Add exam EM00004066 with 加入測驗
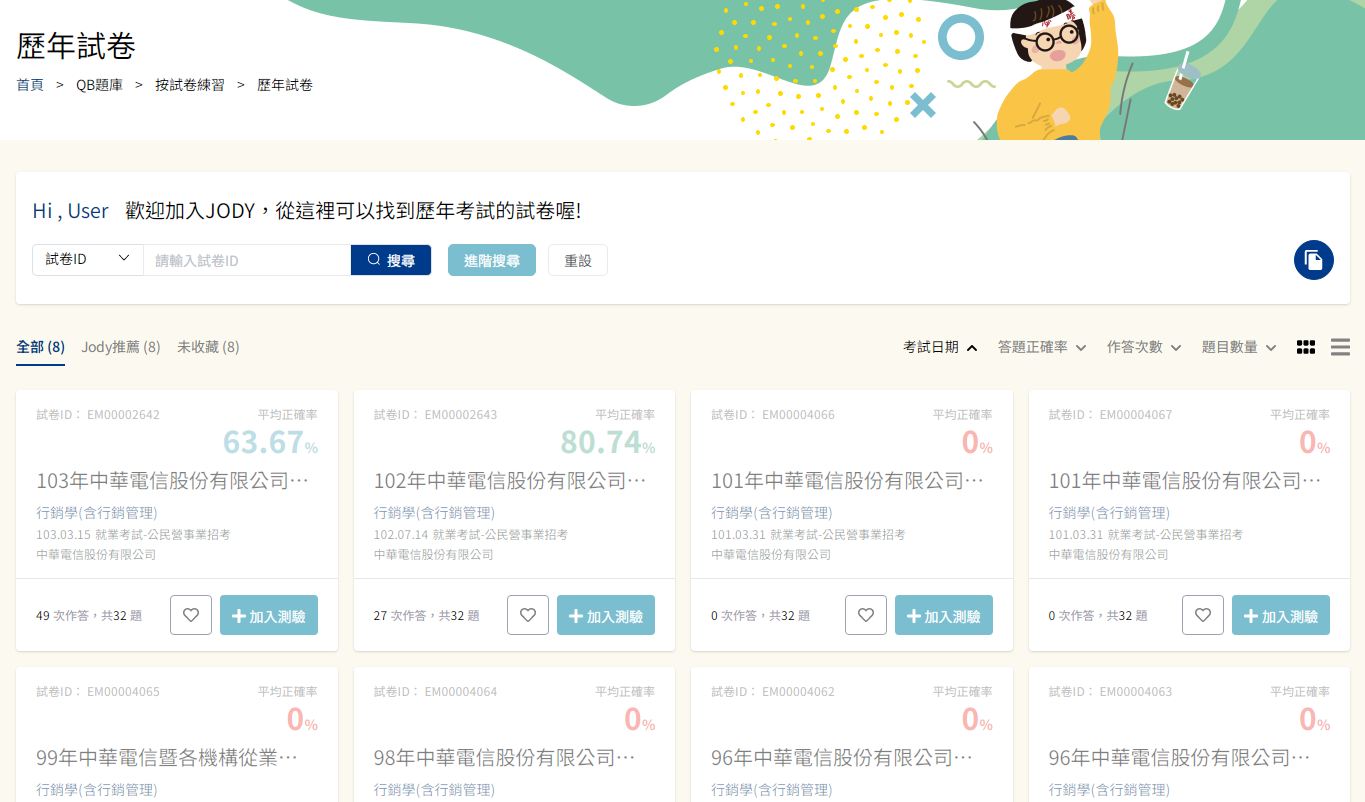 [x=944, y=615]
